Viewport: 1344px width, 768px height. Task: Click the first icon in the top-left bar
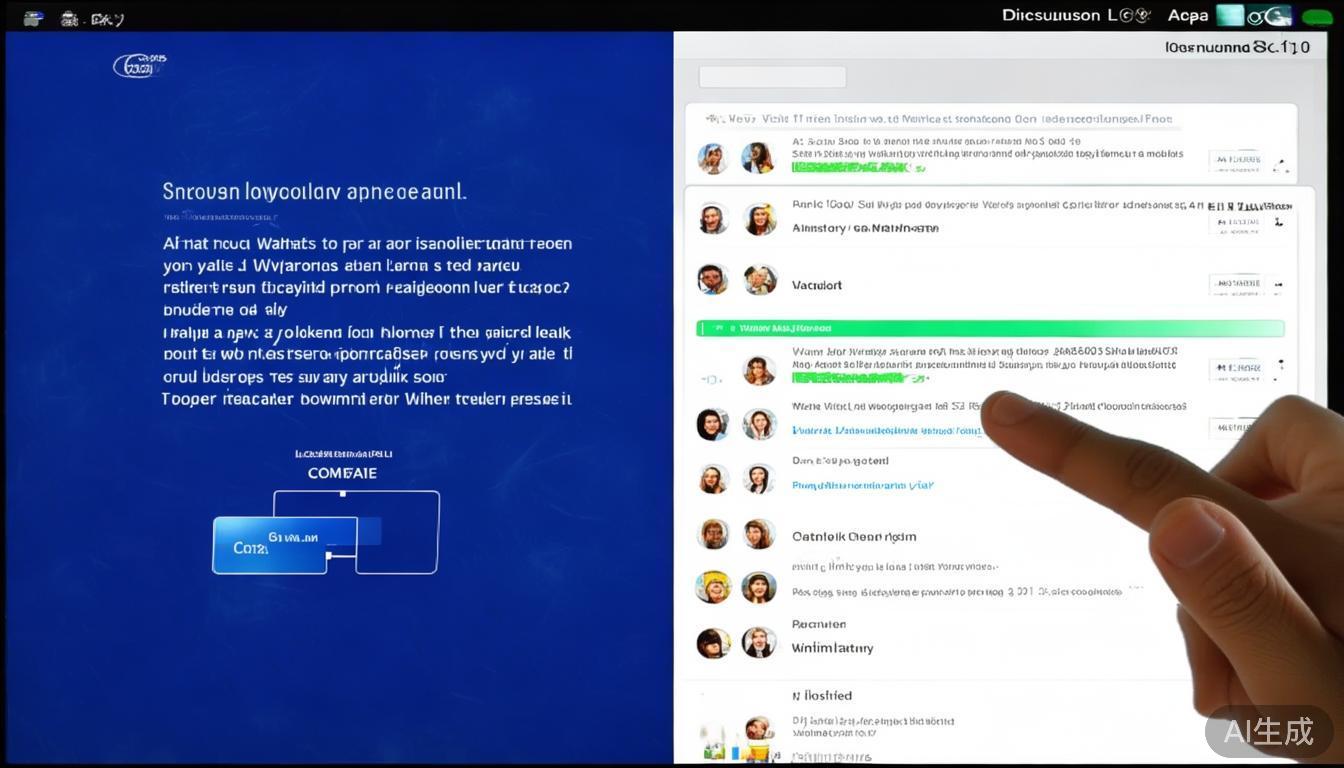tap(33, 18)
